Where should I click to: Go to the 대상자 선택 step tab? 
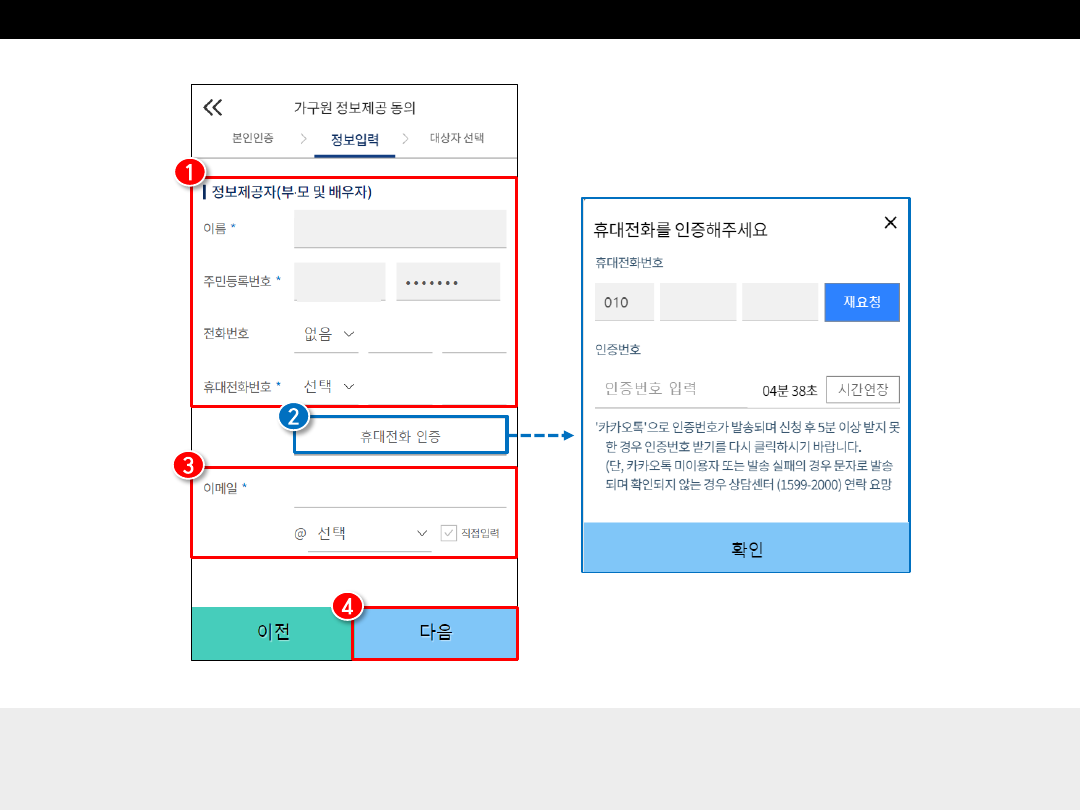[457, 139]
